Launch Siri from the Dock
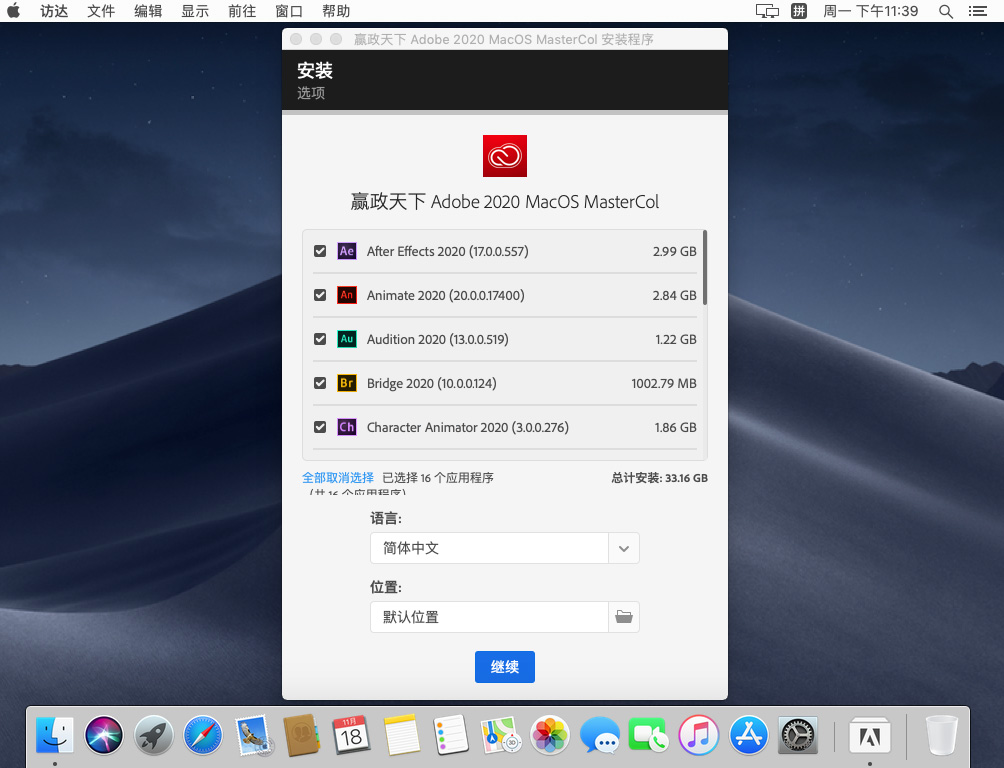1004x768 pixels. coord(104,735)
